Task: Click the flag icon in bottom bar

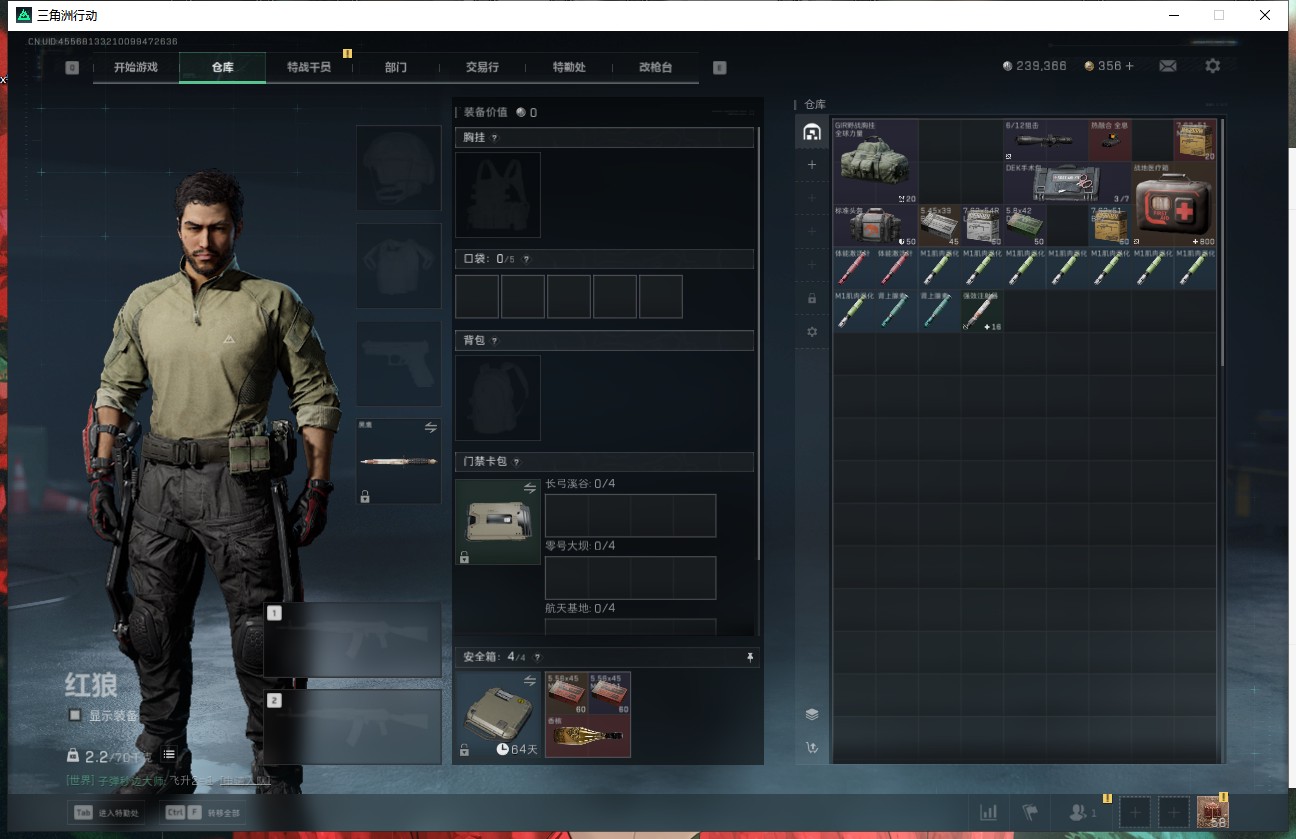Action: tap(1030, 813)
